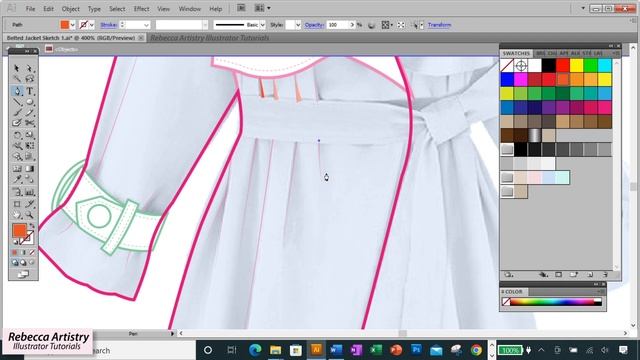Click the New Swatch icon in Swatches panel
The width and height of the screenshot is (640, 360).
(590, 275)
